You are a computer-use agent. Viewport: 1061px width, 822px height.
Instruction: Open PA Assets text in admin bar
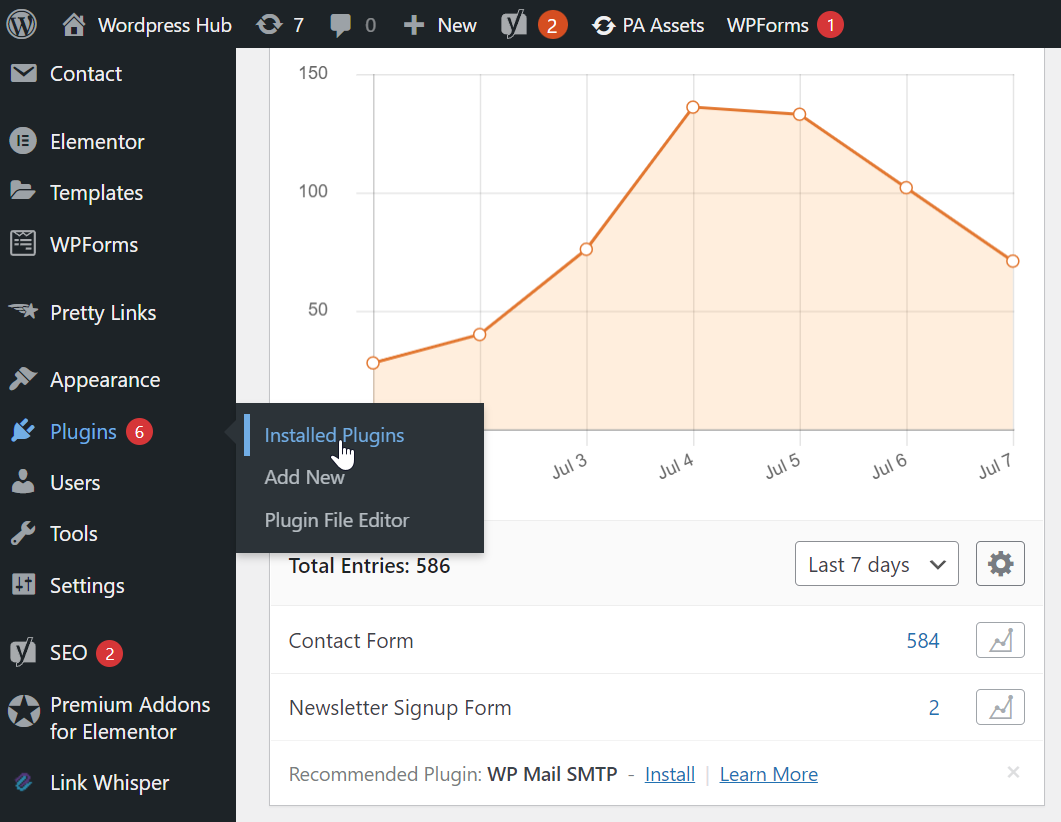[663, 25]
